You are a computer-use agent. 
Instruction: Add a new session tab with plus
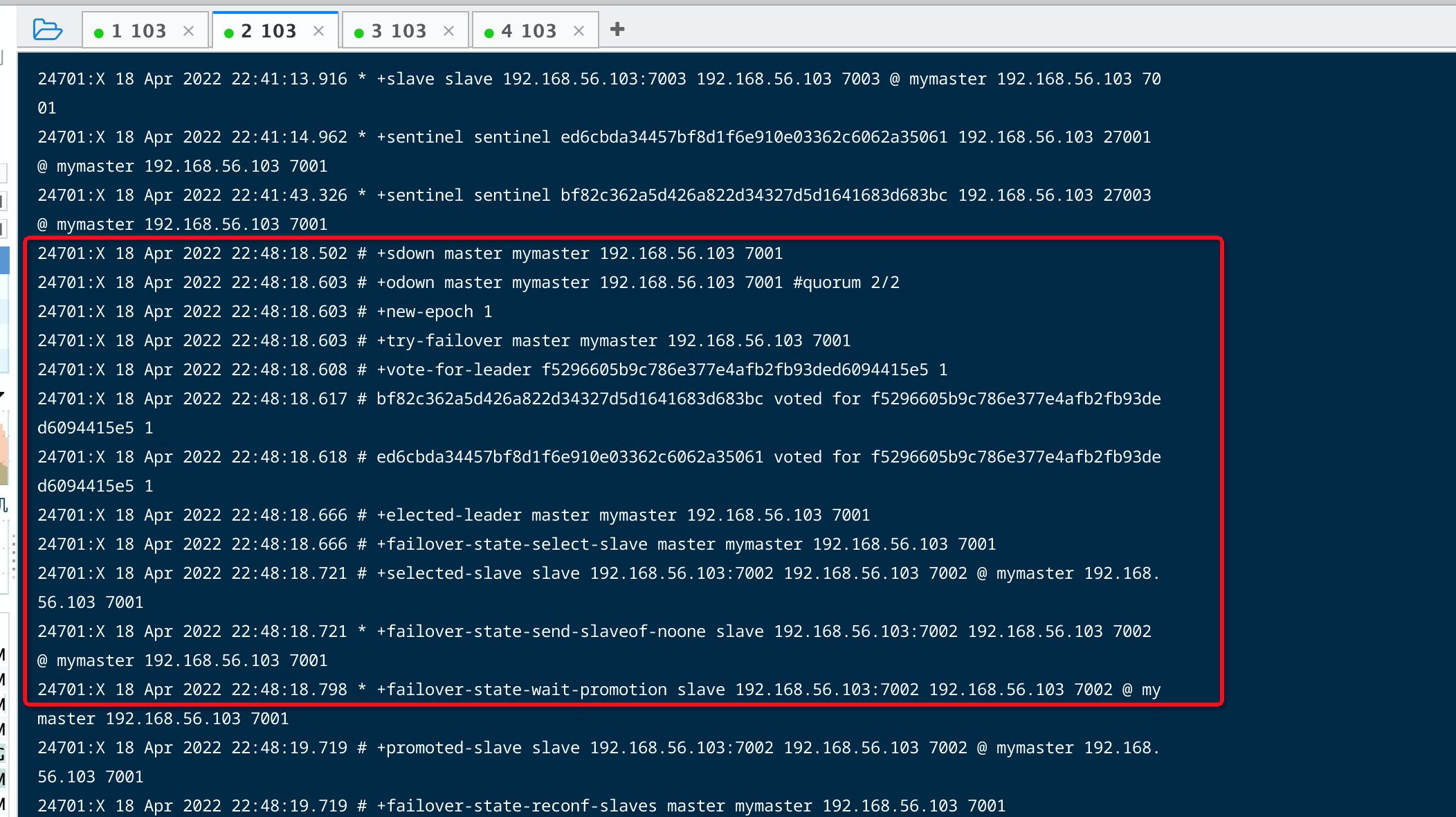pyautogui.click(x=617, y=30)
